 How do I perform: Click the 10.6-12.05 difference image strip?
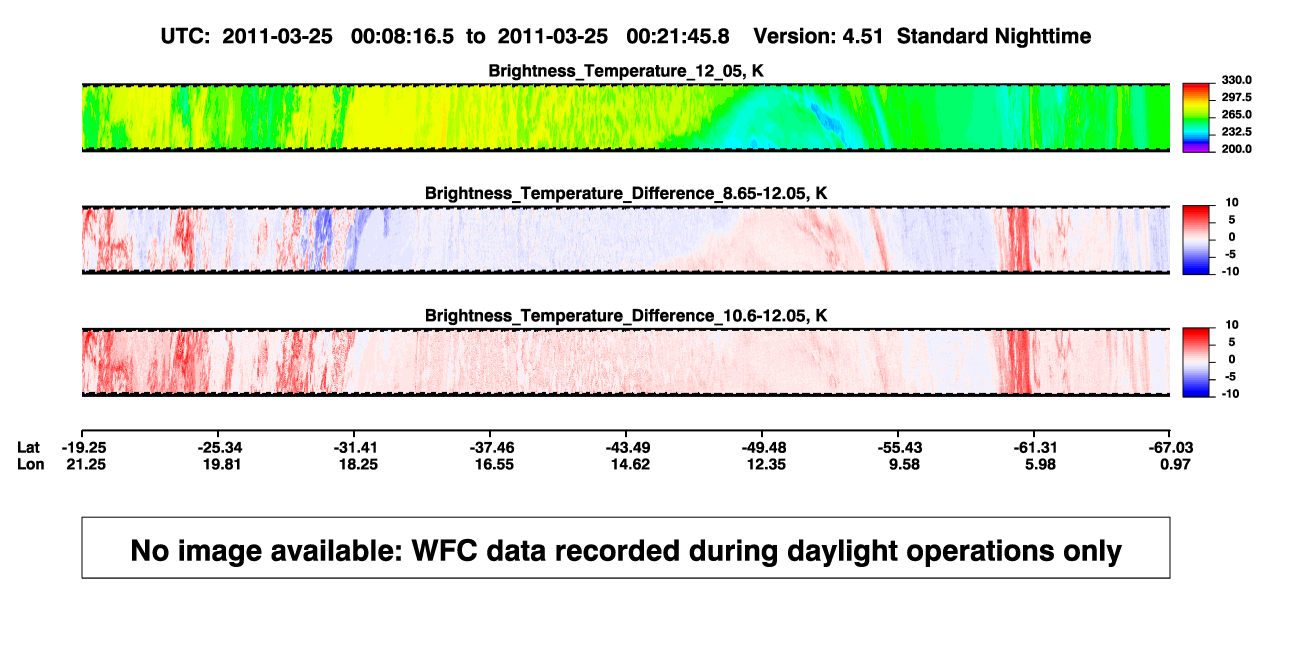(626, 362)
